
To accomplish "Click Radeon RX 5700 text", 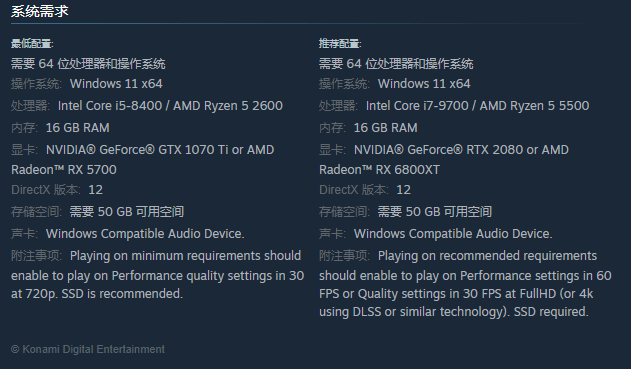I will pyautogui.click(x=64, y=170).
